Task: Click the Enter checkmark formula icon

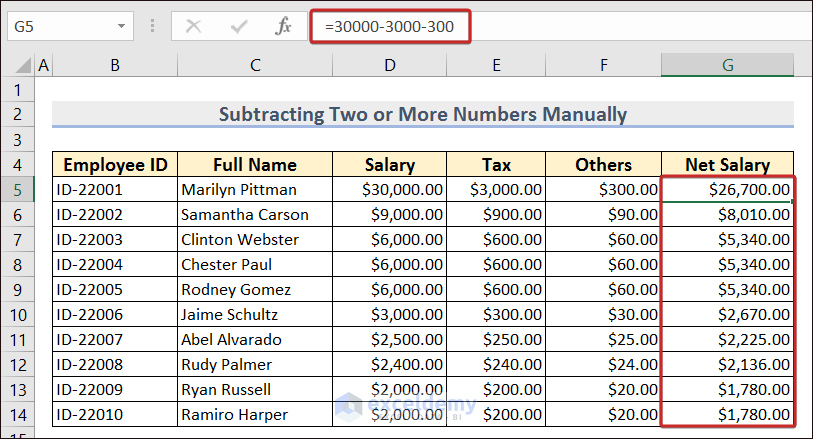Action: (238, 27)
